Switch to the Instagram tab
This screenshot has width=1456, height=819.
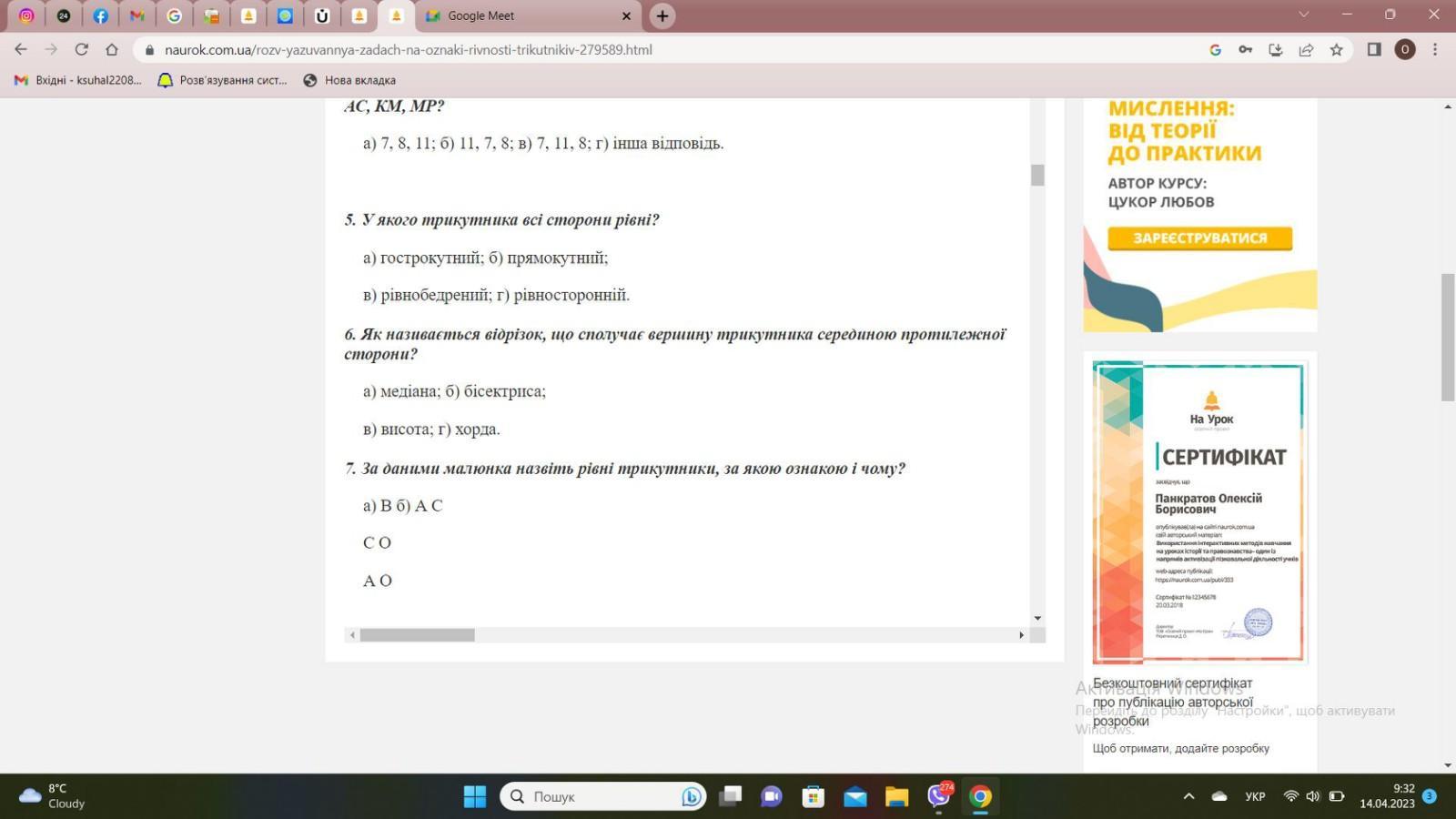tap(26, 15)
